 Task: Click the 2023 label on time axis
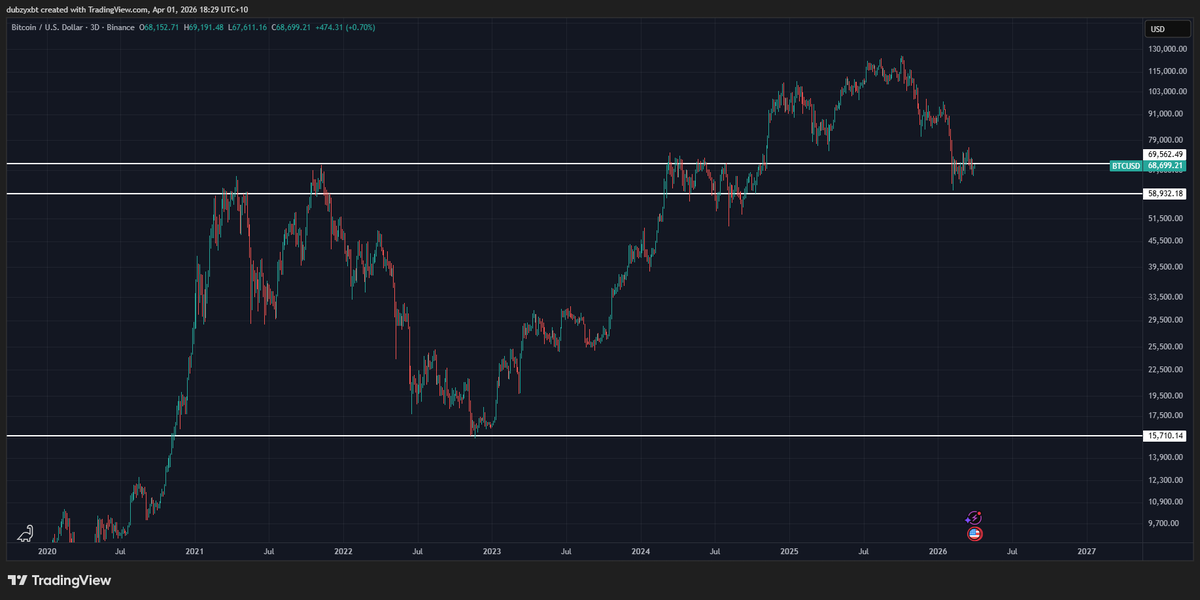click(x=492, y=551)
